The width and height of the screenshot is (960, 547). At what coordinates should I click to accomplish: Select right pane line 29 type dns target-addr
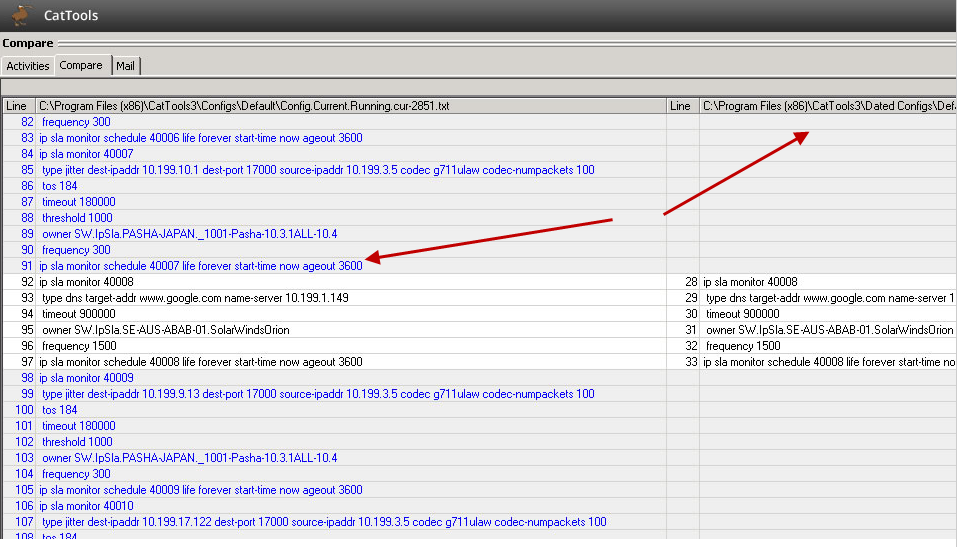click(830, 298)
